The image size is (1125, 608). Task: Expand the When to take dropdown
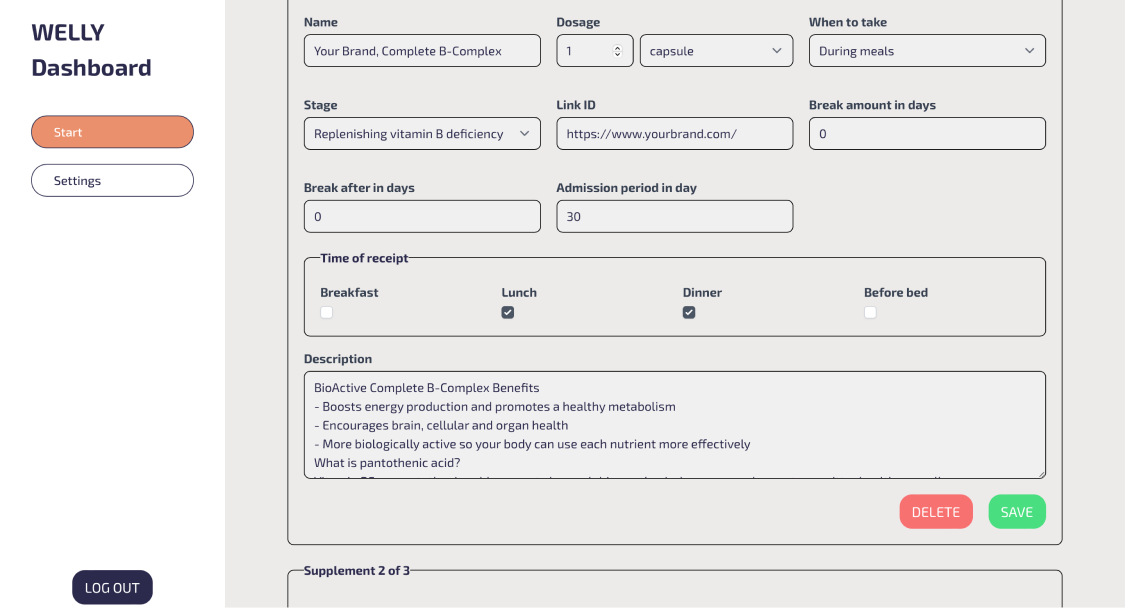927,51
